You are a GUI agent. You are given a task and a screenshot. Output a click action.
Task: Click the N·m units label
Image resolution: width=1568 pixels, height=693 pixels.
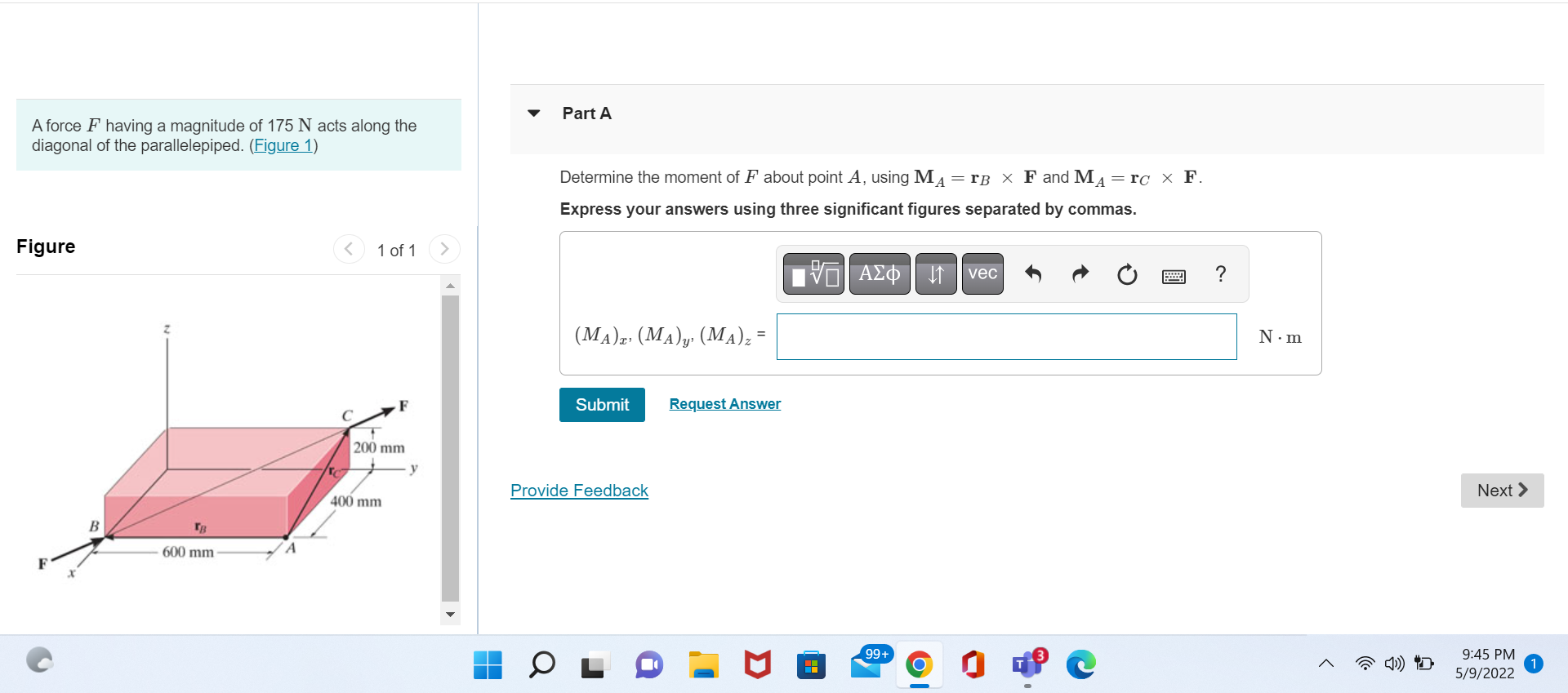[x=1280, y=337]
